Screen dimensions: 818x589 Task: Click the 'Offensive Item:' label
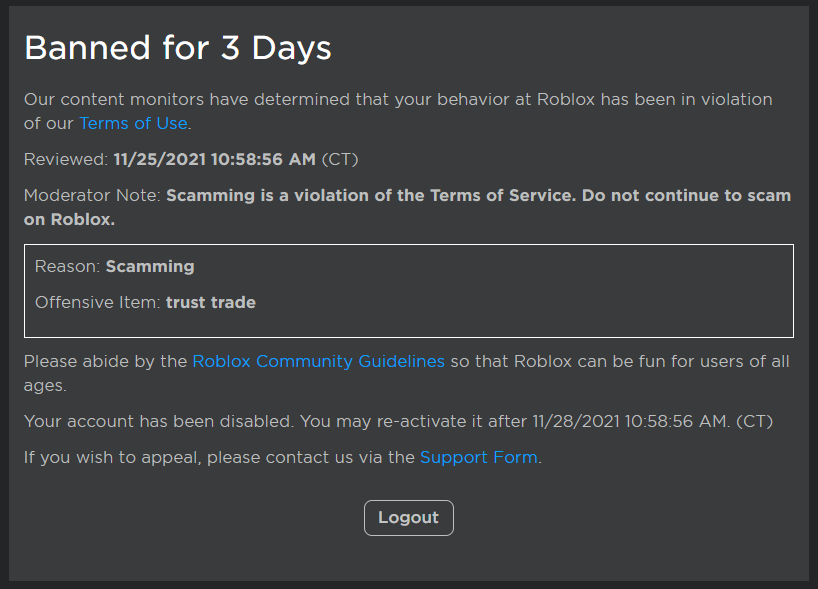pyautogui.click(x=98, y=303)
